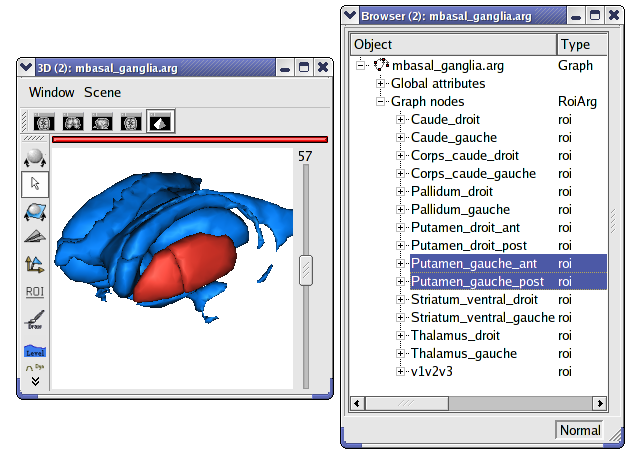The image size is (640, 450).
Task: Activate the trackball rotation control
Action: tap(34, 158)
